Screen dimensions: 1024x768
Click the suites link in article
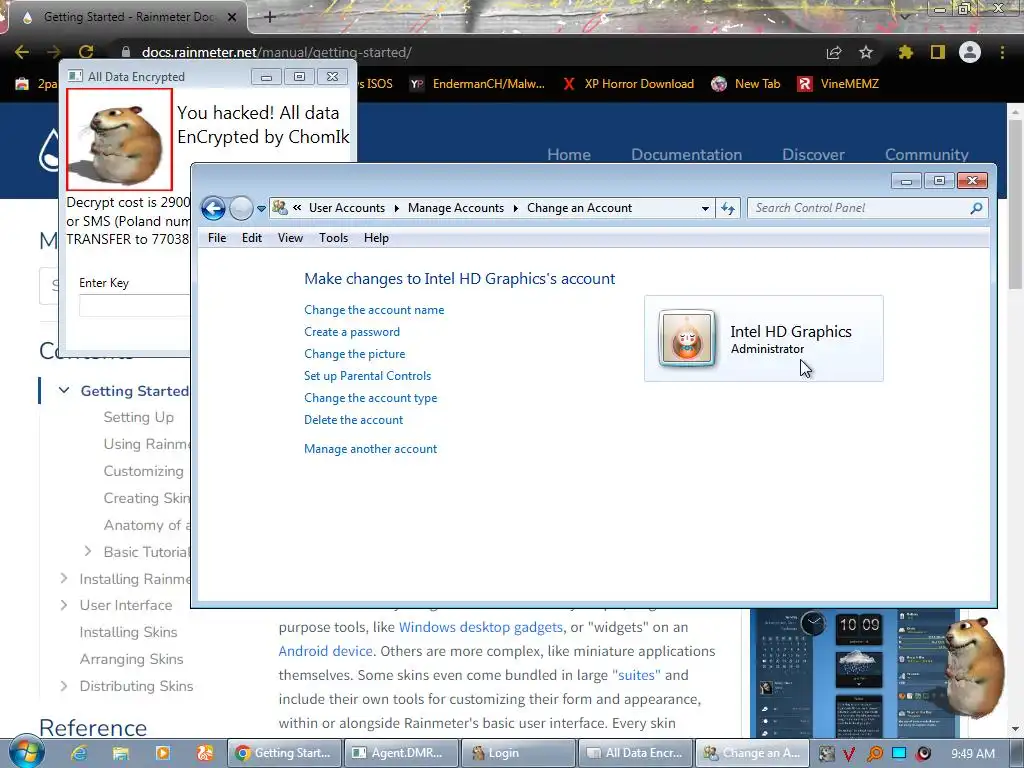point(636,675)
